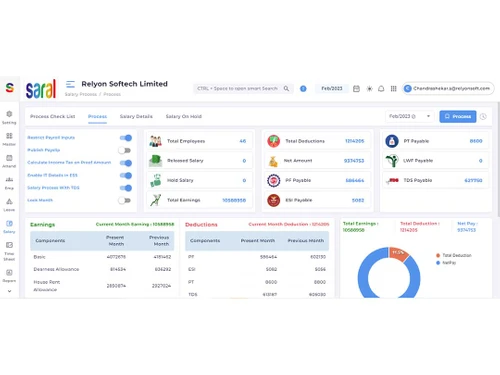Open the Employee section in the sidebar
This screenshot has width=500, height=375.
pyautogui.click(x=9, y=183)
